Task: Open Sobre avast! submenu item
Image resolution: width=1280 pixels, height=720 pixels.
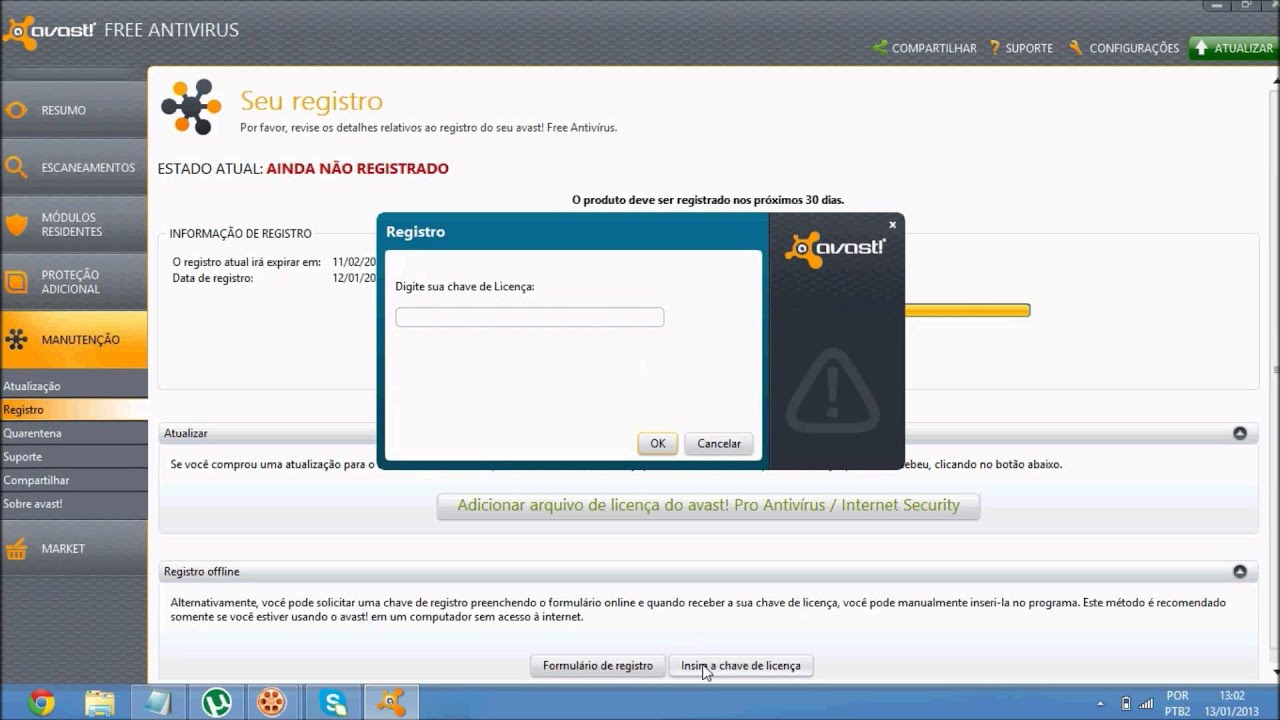Action: 74,504
